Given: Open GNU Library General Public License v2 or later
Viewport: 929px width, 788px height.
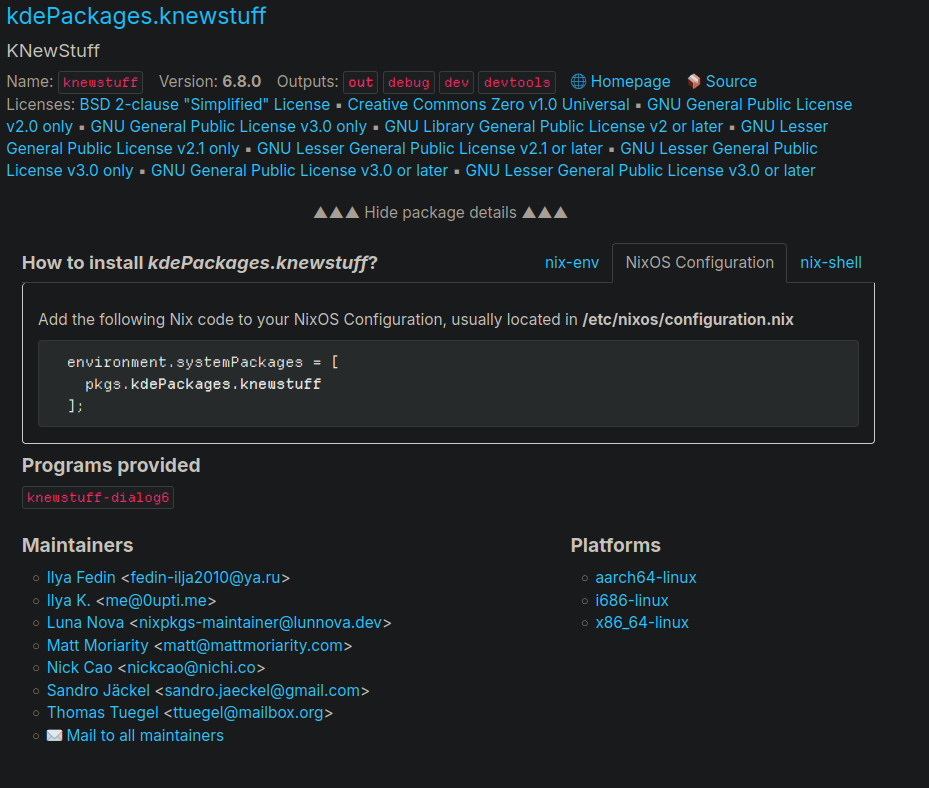Looking at the screenshot, I should point(553,126).
